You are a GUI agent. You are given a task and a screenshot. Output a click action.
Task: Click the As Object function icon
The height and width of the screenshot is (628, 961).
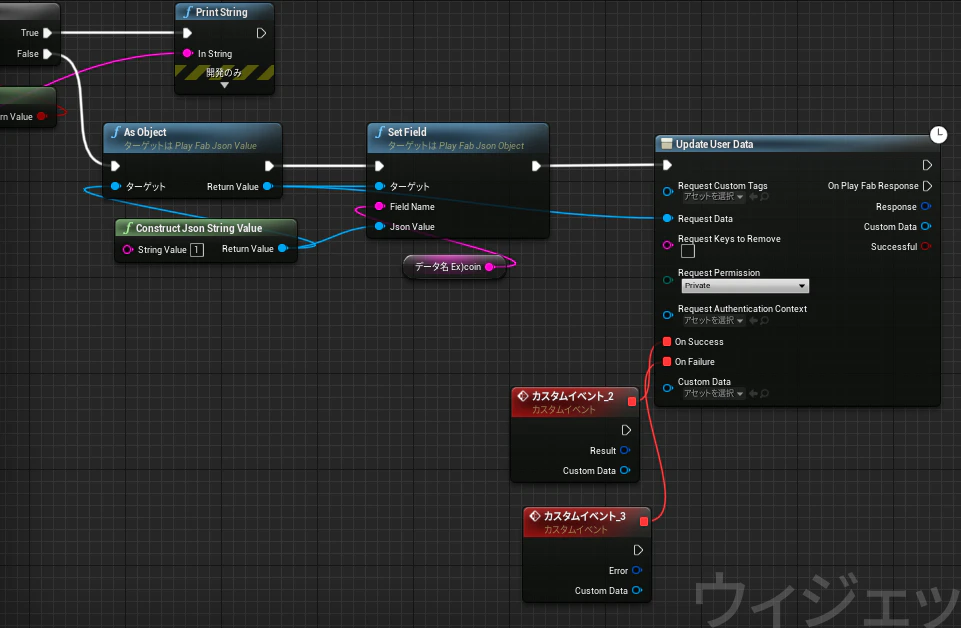click(116, 132)
